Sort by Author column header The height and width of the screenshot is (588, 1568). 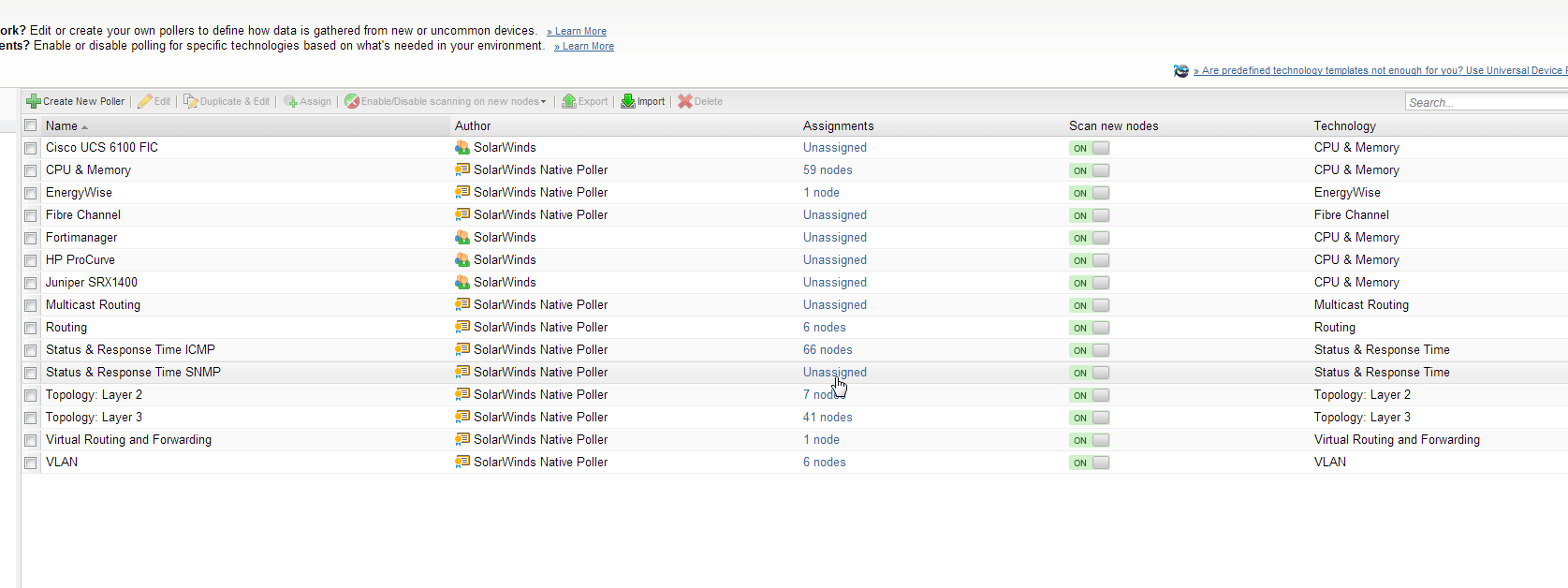(473, 125)
